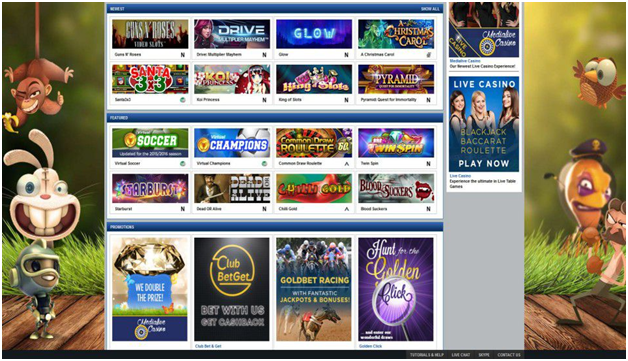This screenshot has height=361, width=628.
Task: Click the Medialive Casino sidebar banner
Action: [484, 30]
